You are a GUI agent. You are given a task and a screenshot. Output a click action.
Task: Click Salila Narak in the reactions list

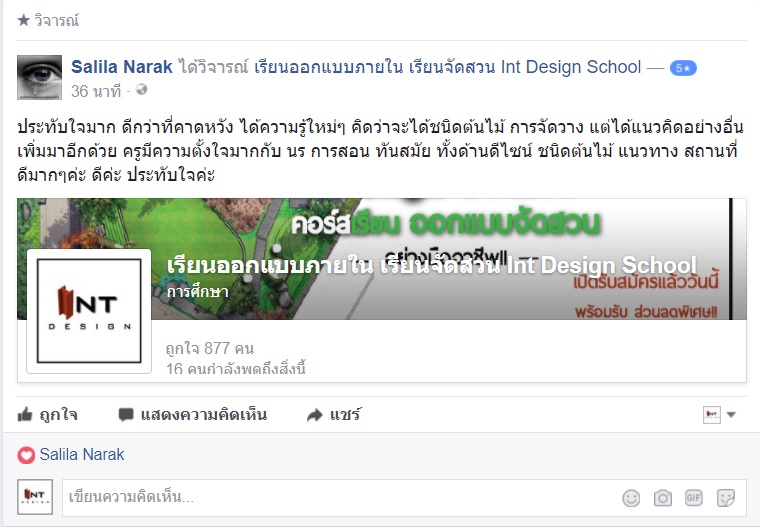click(81, 454)
